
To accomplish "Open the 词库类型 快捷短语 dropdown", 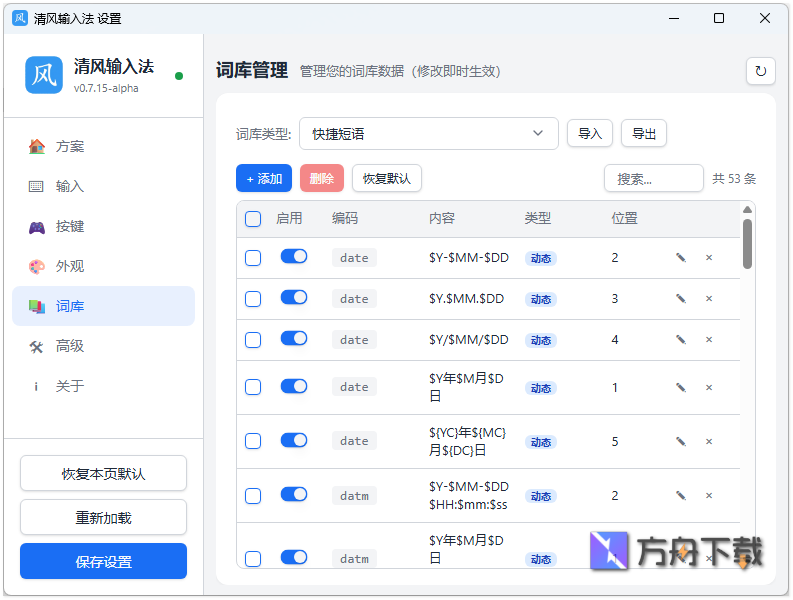I will pyautogui.click(x=429, y=134).
